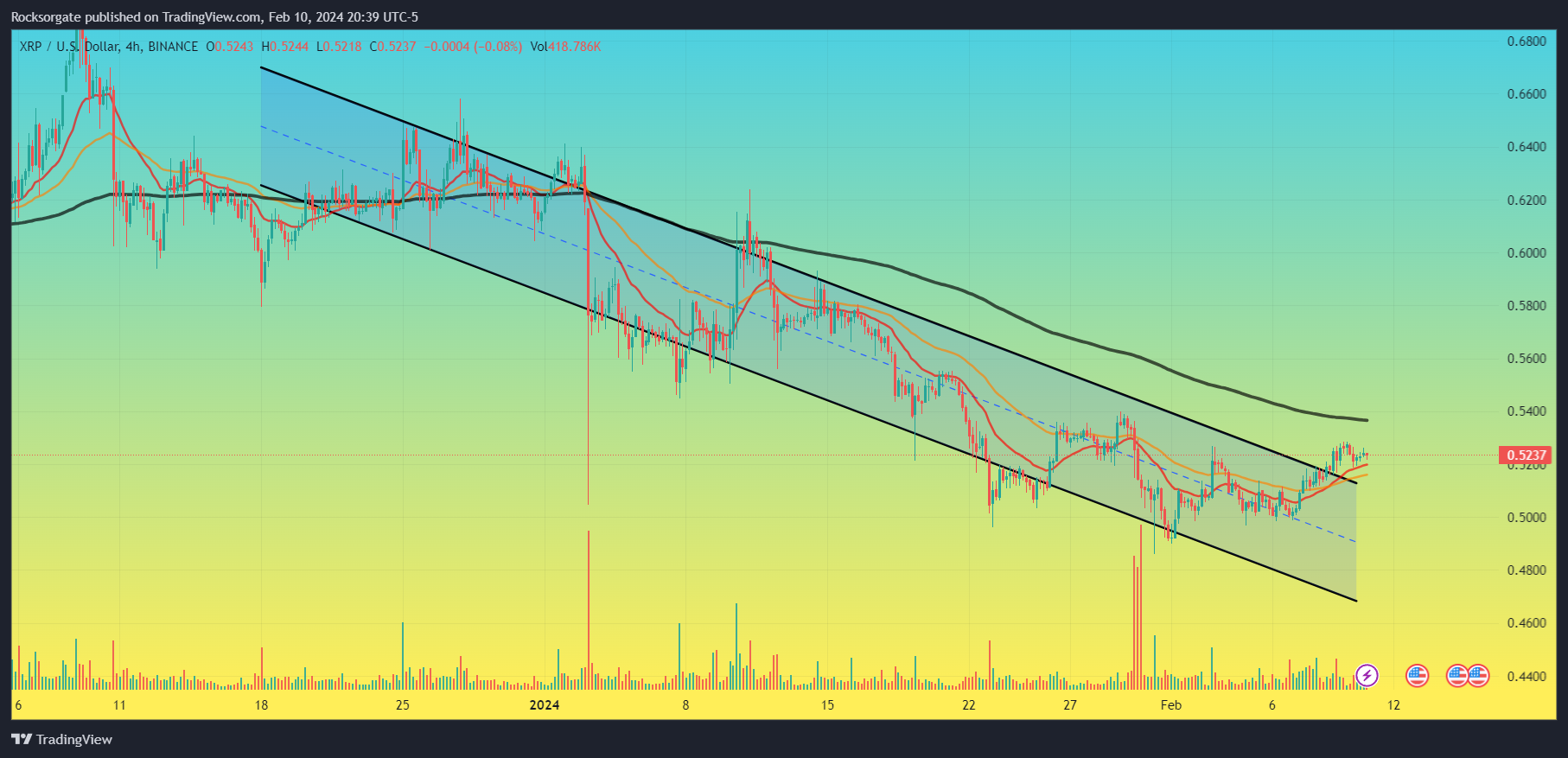Click the Rocksorgate published header text
The height and width of the screenshot is (758, 1568).
214,16
